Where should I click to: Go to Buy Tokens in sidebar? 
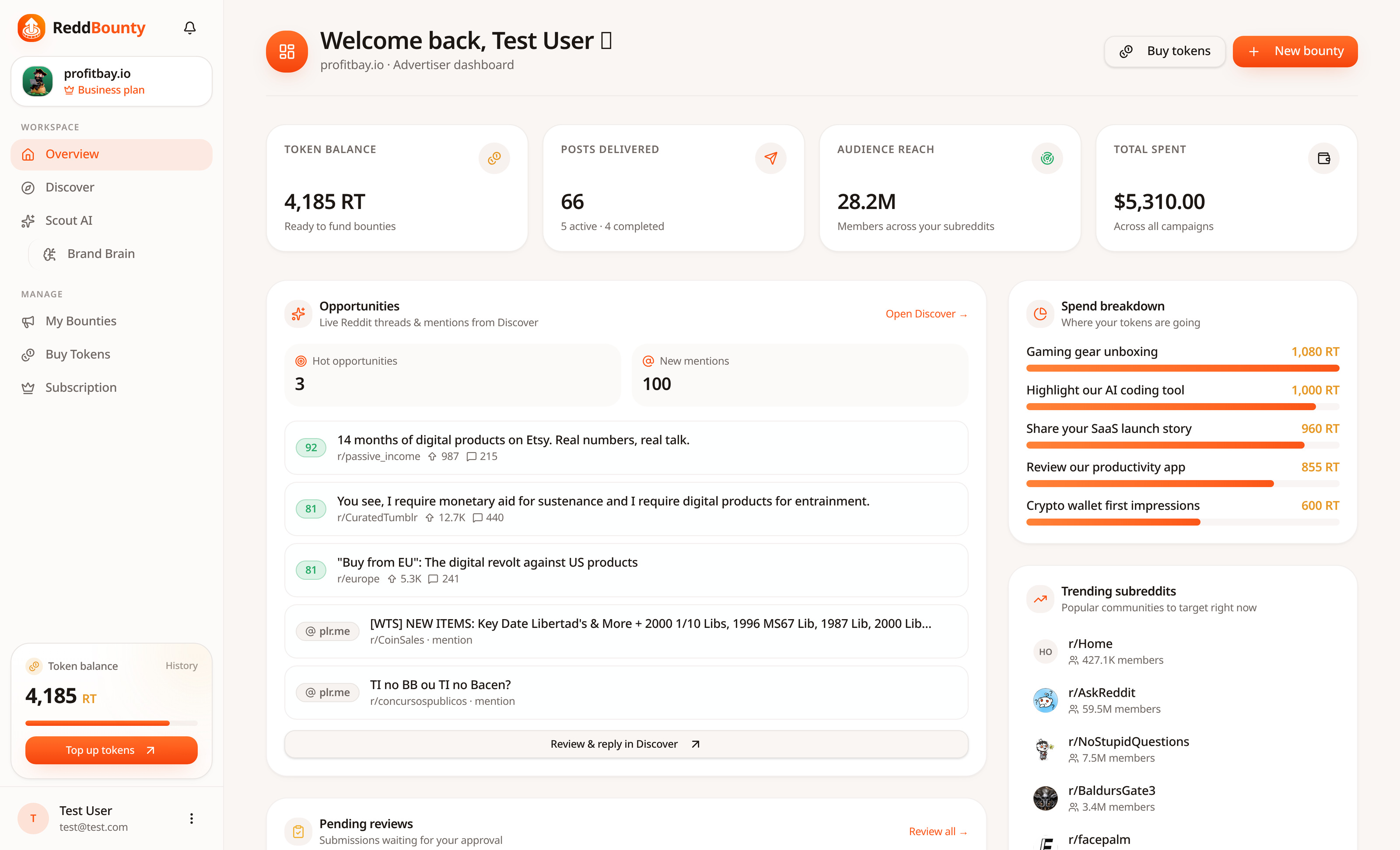tap(112, 354)
